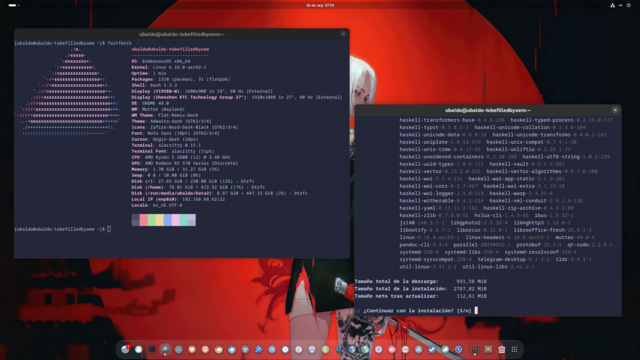Click the 'fastfetch' command text
640x360 pixels.
coord(119,43)
